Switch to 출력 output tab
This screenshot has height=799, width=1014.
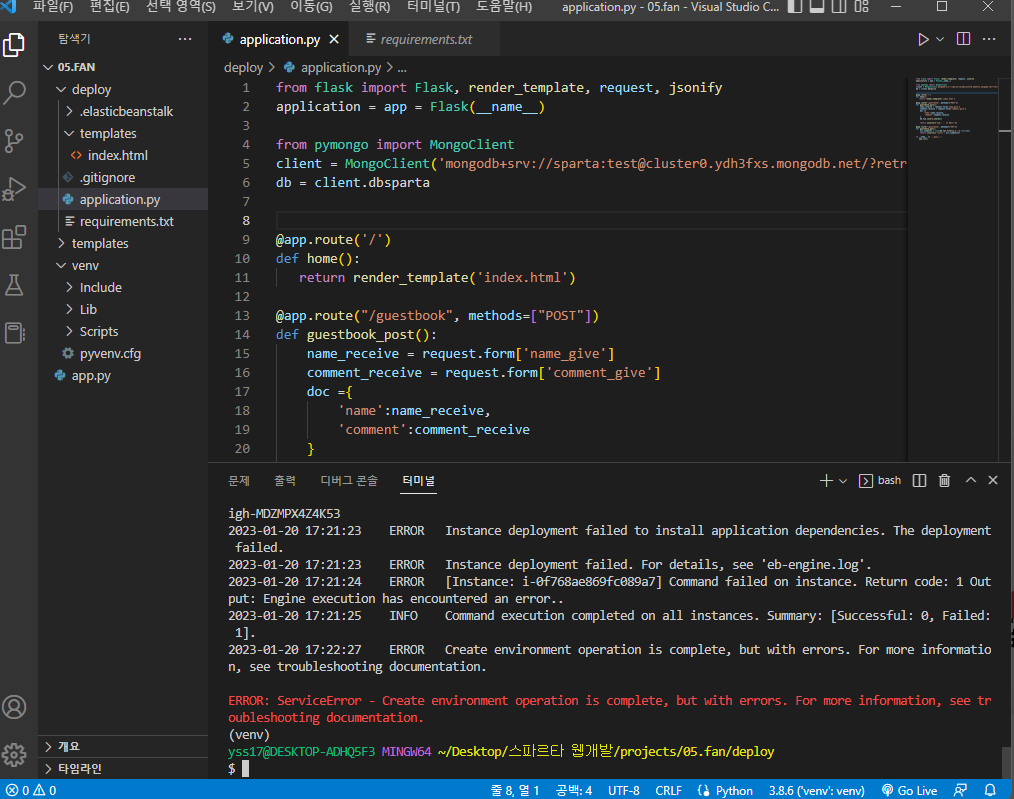pos(285,480)
